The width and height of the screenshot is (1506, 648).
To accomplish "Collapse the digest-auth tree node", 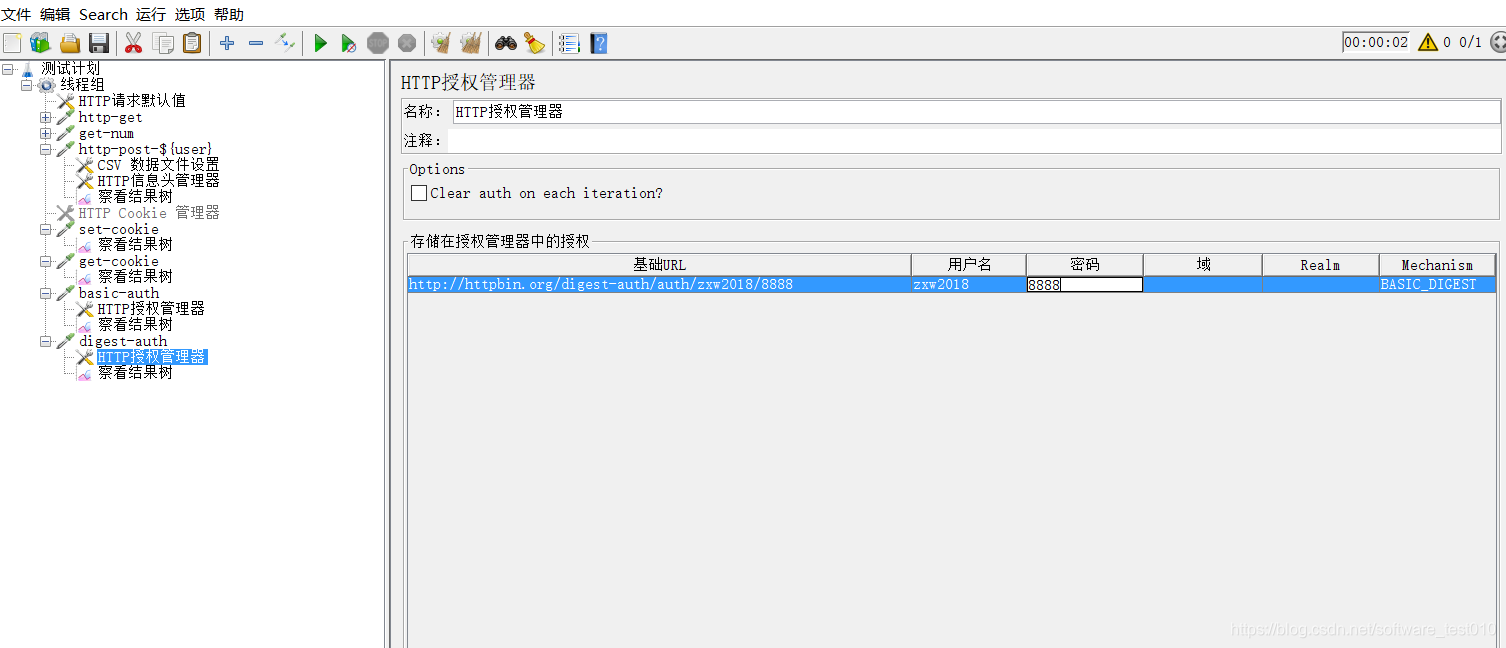I will [46, 341].
